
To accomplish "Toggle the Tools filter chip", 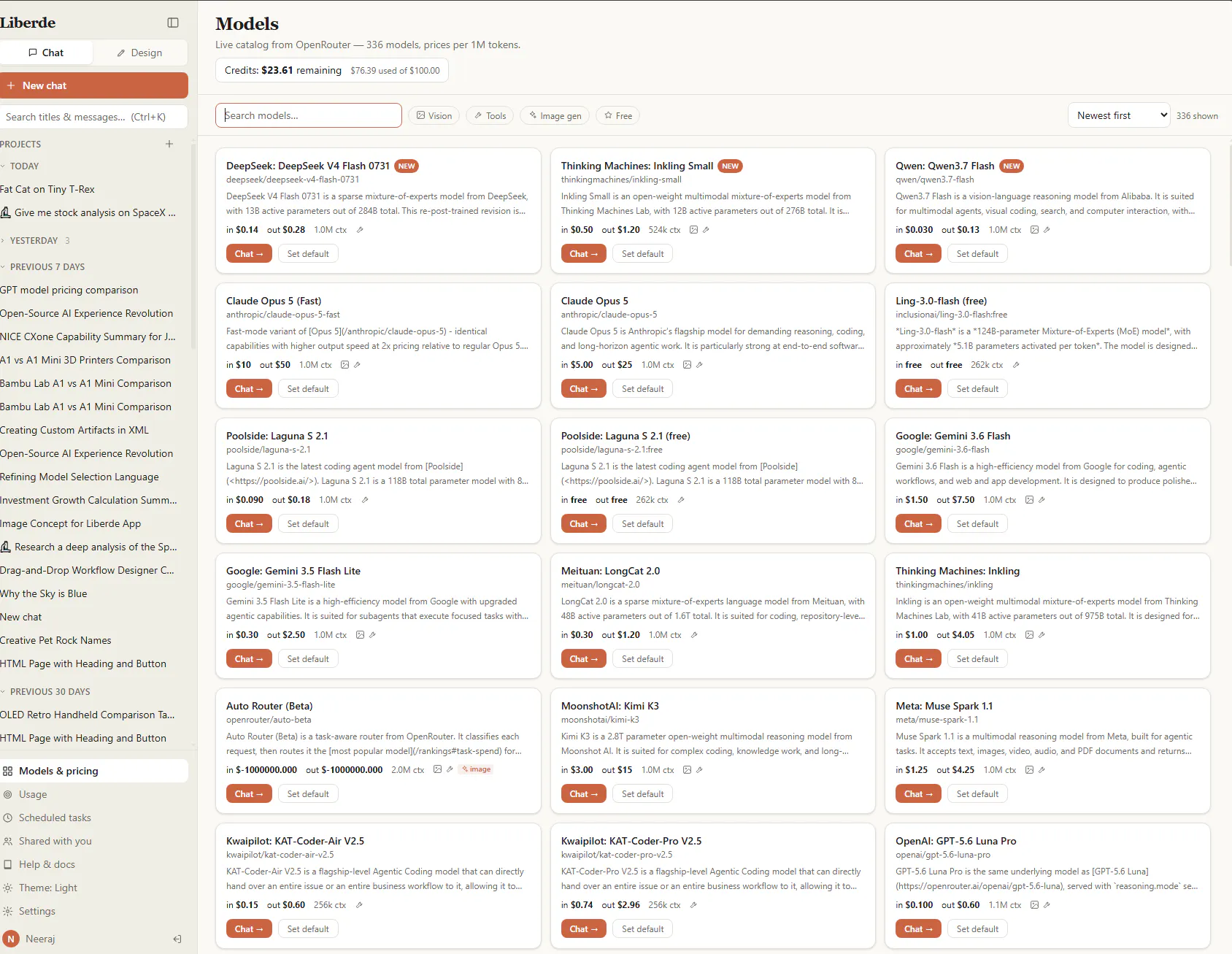I will 490,115.
